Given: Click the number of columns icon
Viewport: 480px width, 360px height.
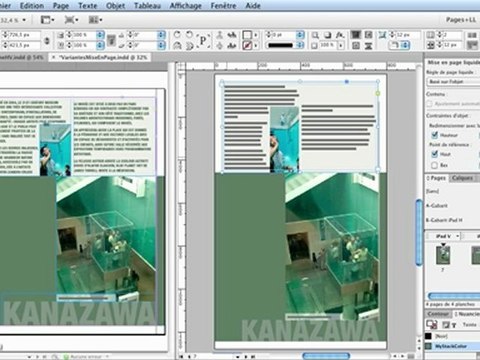Looking at the screenshot, I should tap(431, 35).
